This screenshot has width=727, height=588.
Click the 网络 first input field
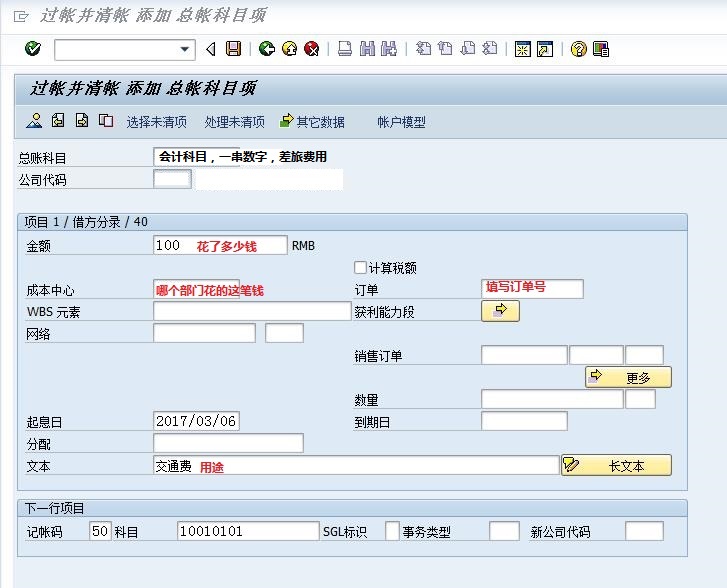coord(204,333)
